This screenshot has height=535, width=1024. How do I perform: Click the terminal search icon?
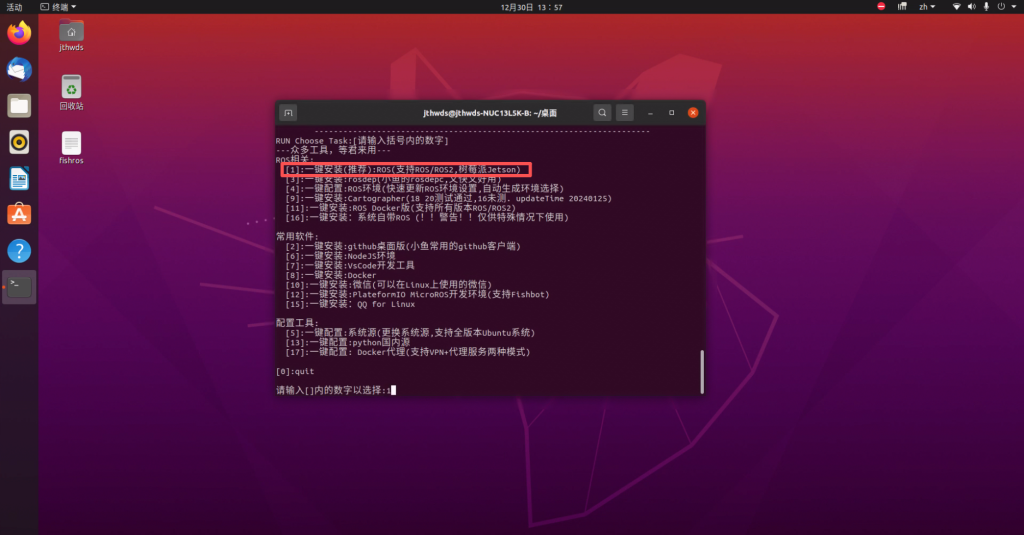pos(602,113)
